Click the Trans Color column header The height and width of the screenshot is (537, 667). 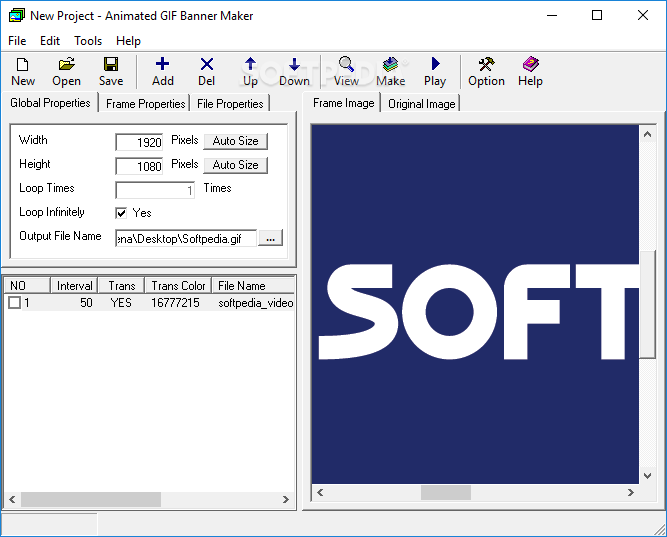(x=178, y=286)
